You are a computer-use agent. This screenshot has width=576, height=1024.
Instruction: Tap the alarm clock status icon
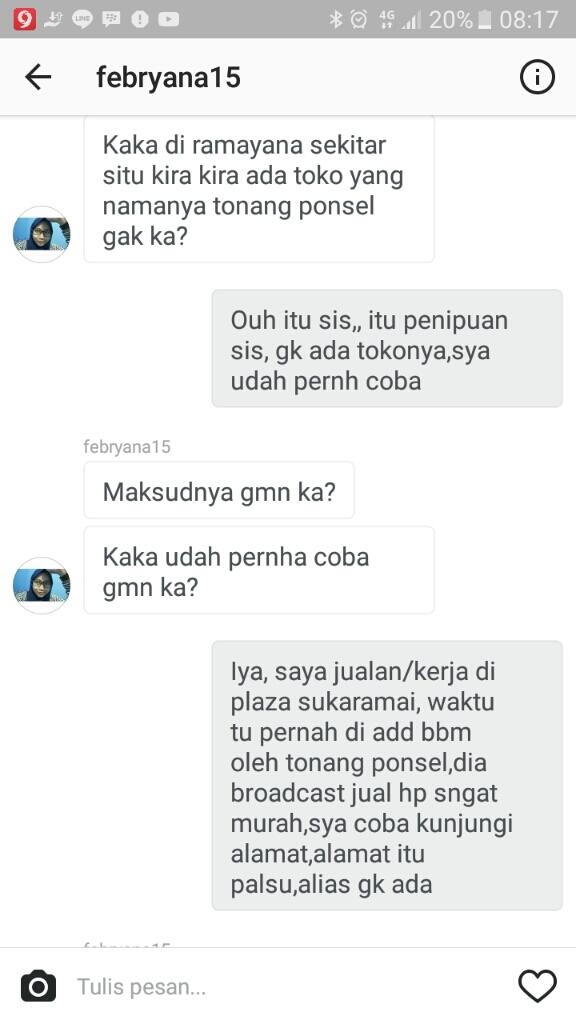[359, 19]
